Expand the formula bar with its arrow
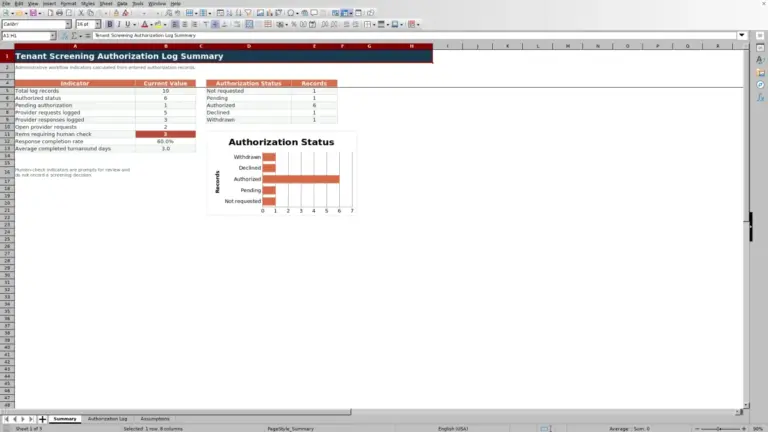Viewport: 768px width, 432px height. [742, 35]
